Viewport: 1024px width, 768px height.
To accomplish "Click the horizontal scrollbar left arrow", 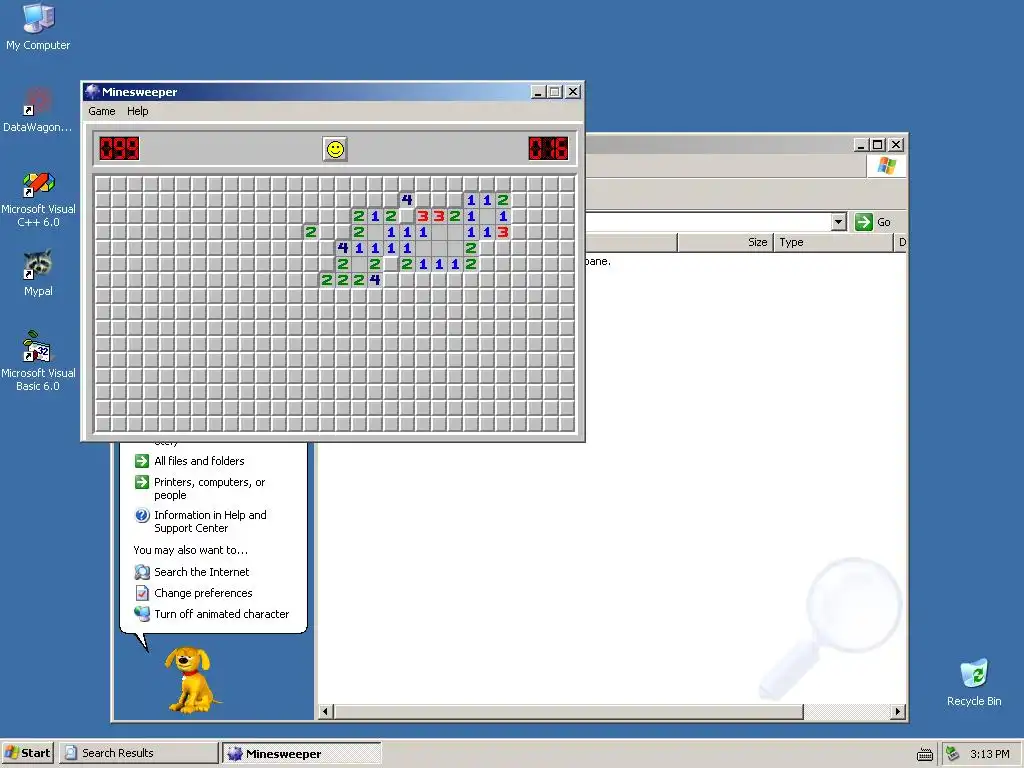I will (325, 712).
